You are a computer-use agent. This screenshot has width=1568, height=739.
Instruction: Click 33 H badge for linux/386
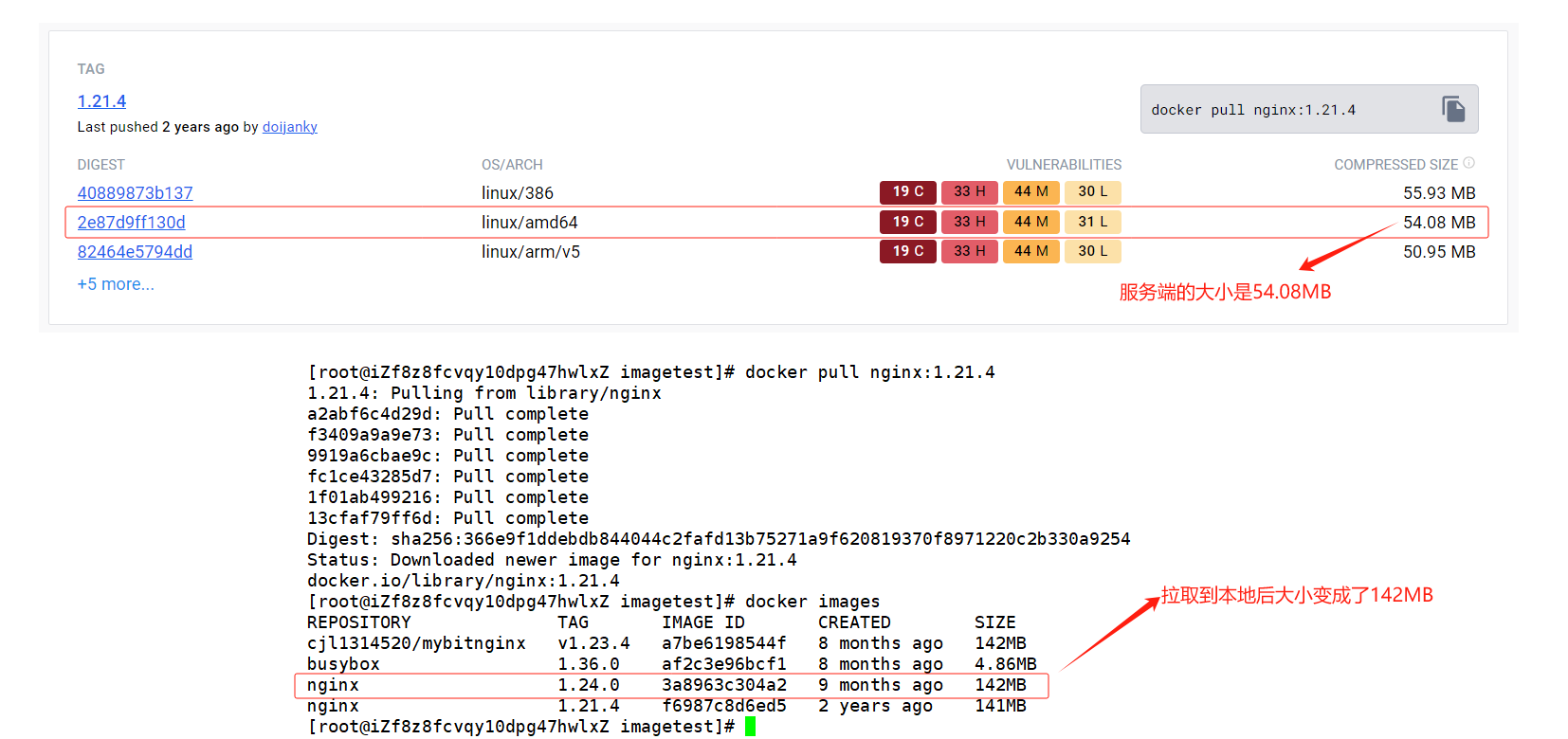[970, 192]
